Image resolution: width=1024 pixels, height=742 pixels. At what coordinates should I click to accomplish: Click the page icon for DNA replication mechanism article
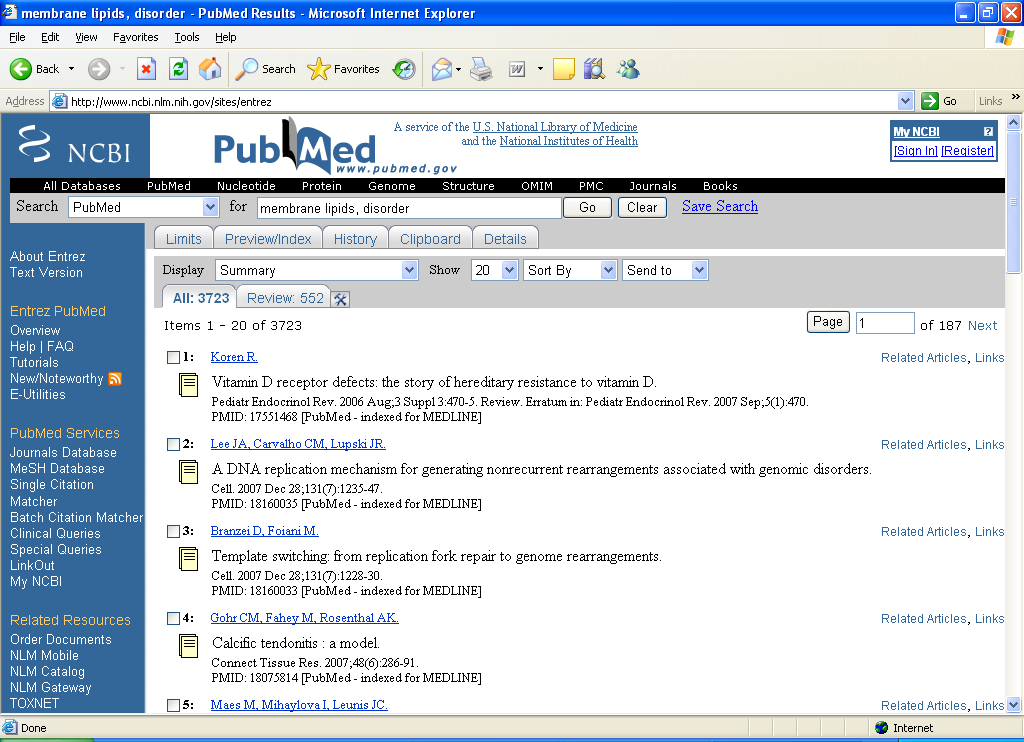click(189, 472)
